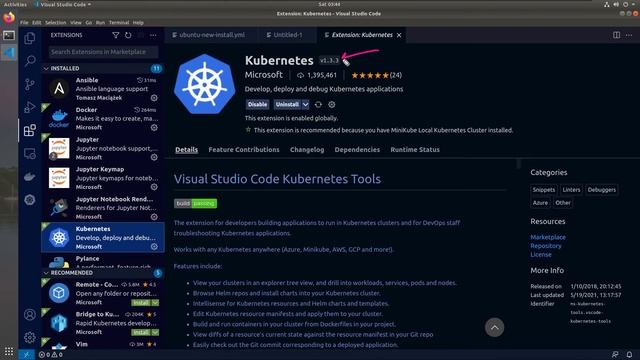The width and height of the screenshot is (640, 360).
Task: Collapse the Installed extensions section
Action: click(46, 69)
